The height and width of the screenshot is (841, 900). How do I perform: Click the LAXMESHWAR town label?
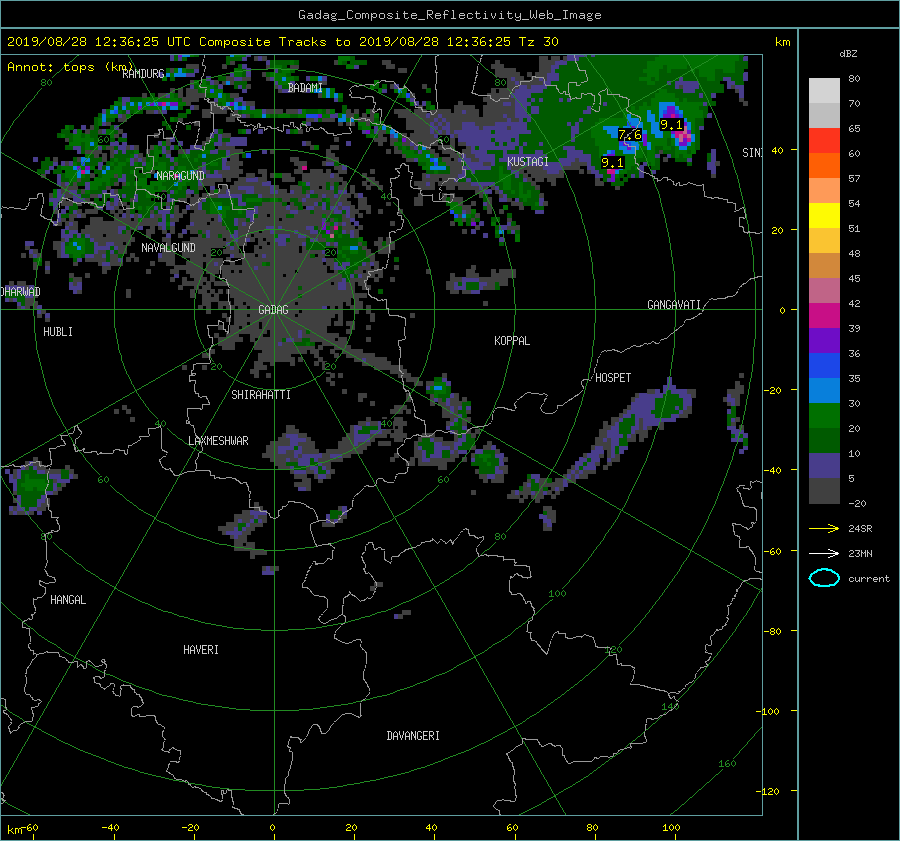[218, 441]
